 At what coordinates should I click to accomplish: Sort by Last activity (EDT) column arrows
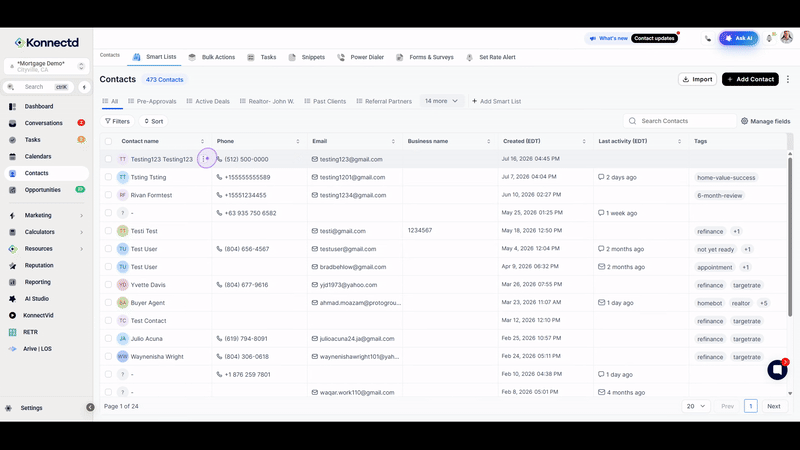pos(679,141)
